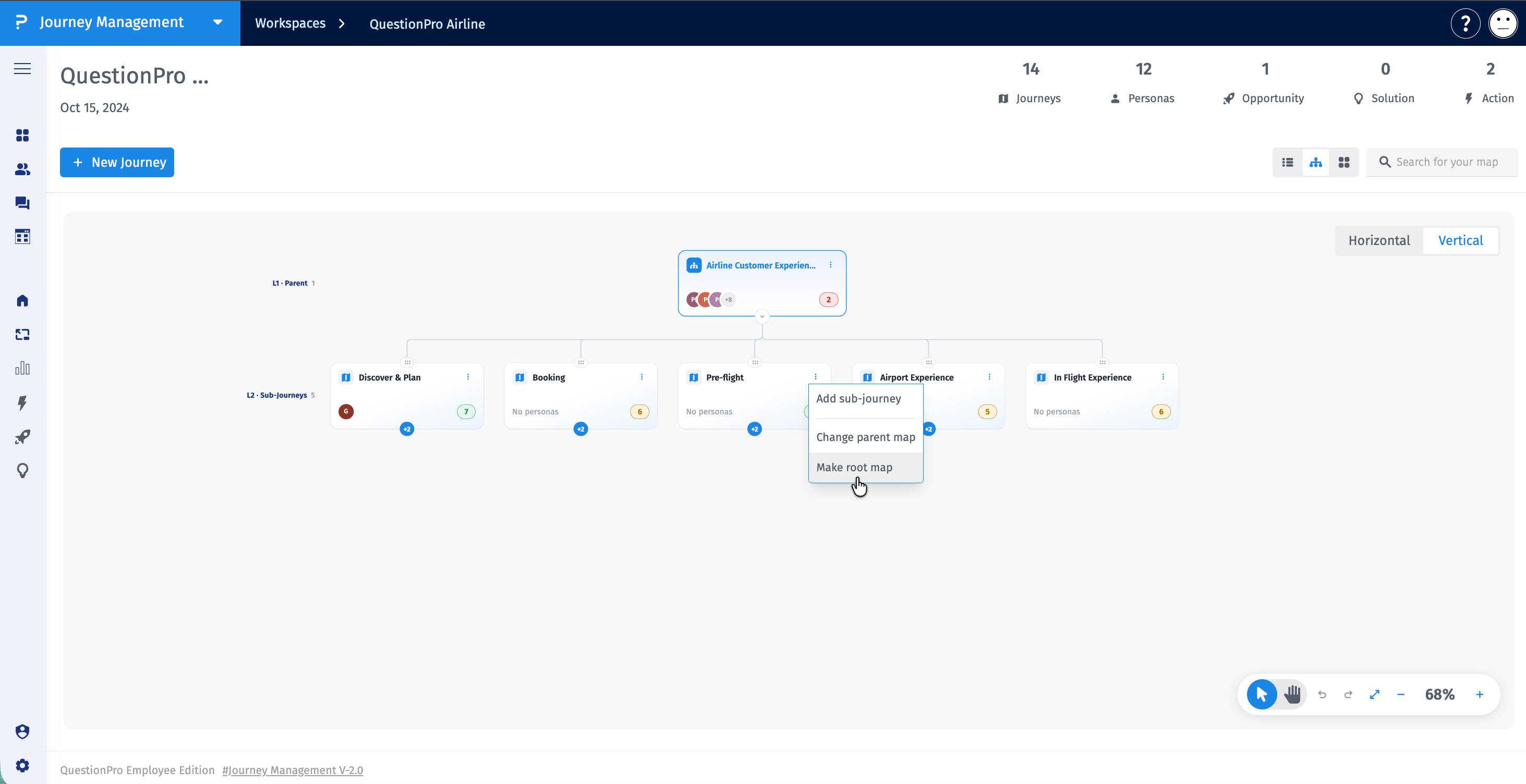Open settings gear in sidebar
1526x784 pixels.
(22, 765)
